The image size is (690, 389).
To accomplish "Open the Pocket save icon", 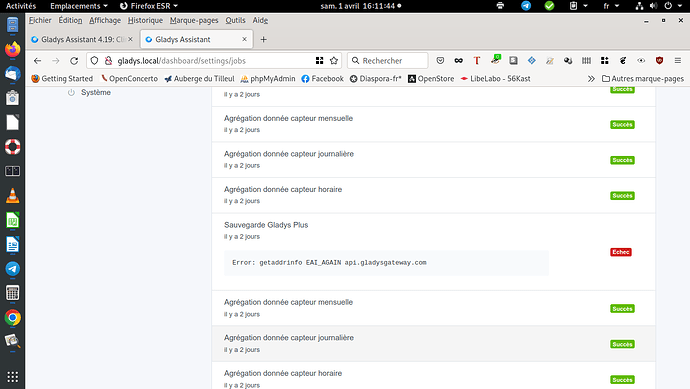I will (x=440, y=61).
